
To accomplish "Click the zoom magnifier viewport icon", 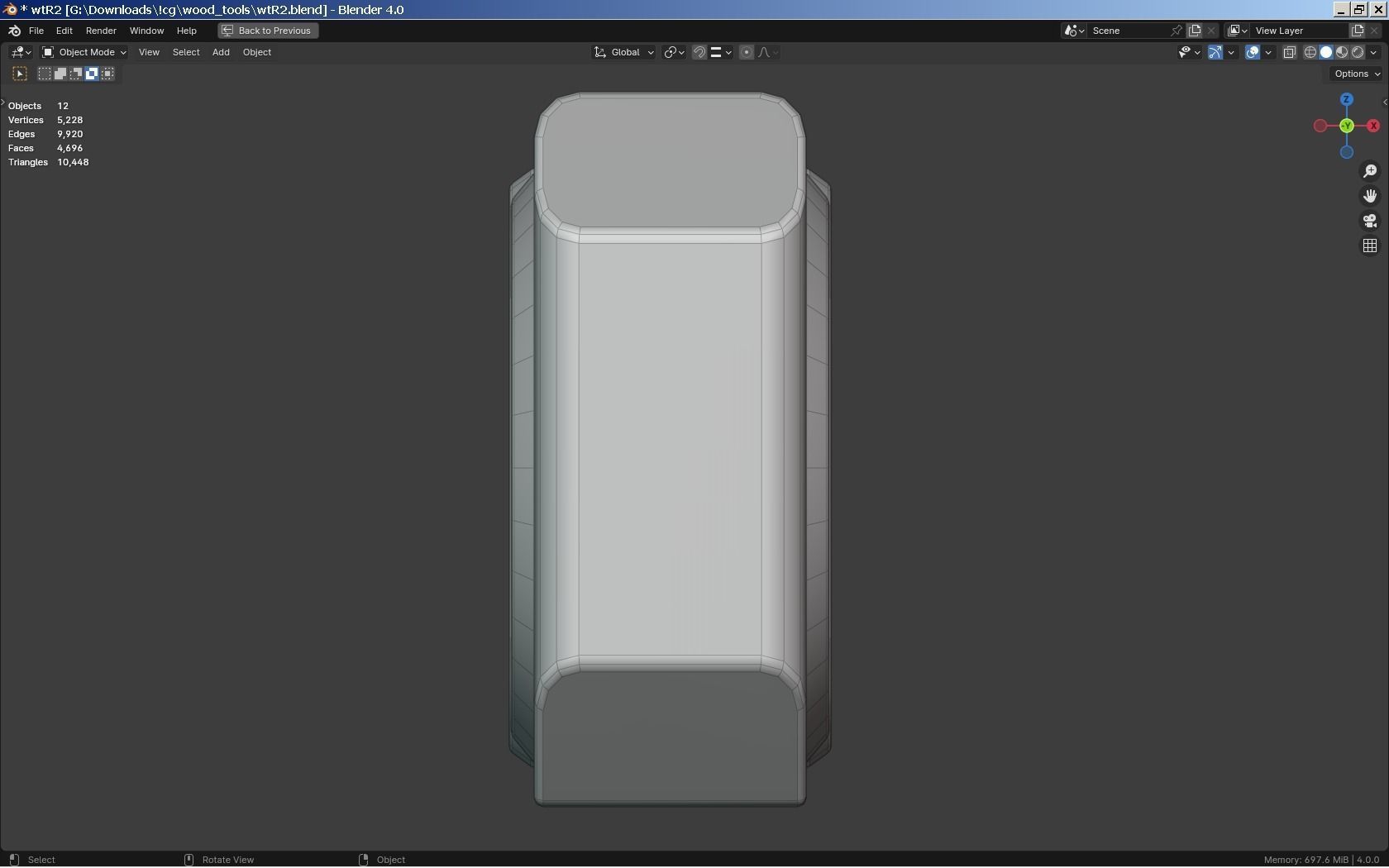I will [1370, 171].
